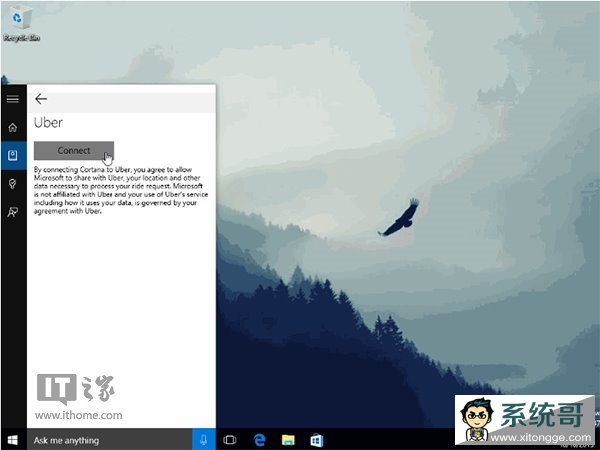
Task: Click the Uber data-sharing disclaimer paragraph
Action: click(x=121, y=190)
